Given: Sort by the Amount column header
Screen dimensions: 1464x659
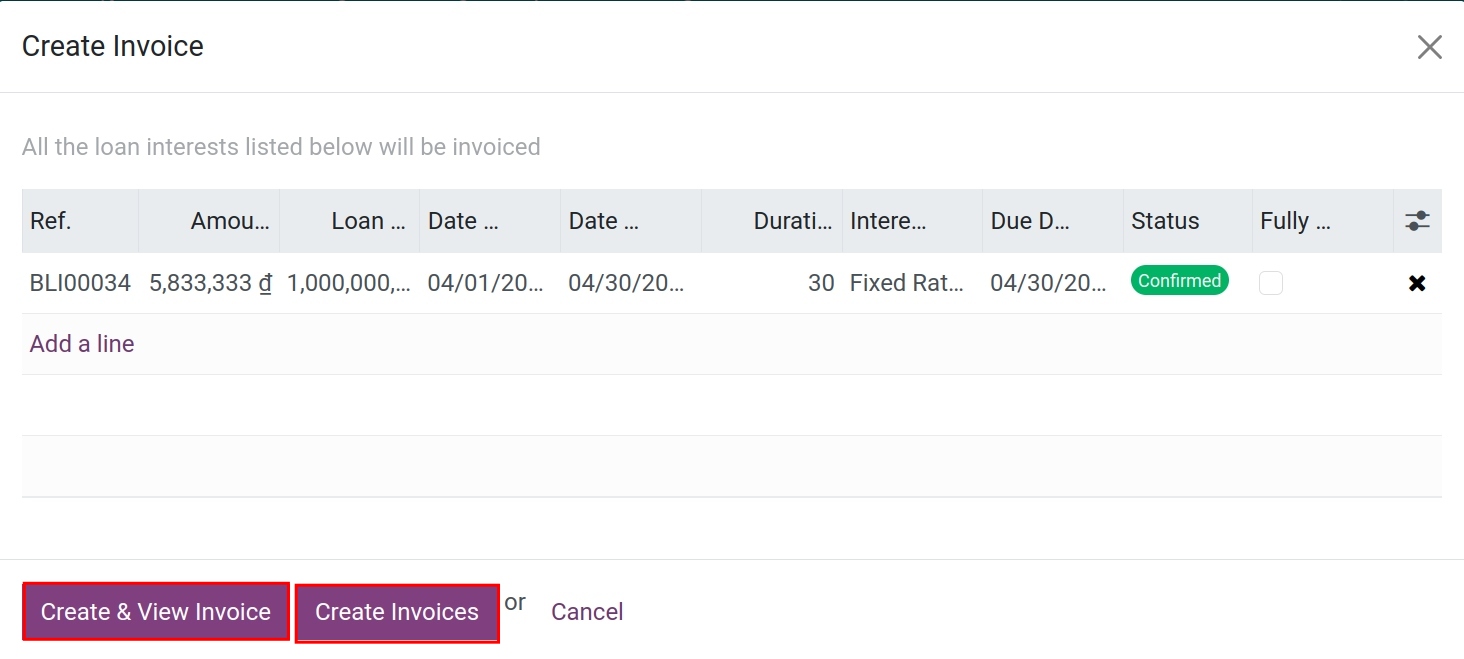Looking at the screenshot, I should pyautogui.click(x=209, y=221).
